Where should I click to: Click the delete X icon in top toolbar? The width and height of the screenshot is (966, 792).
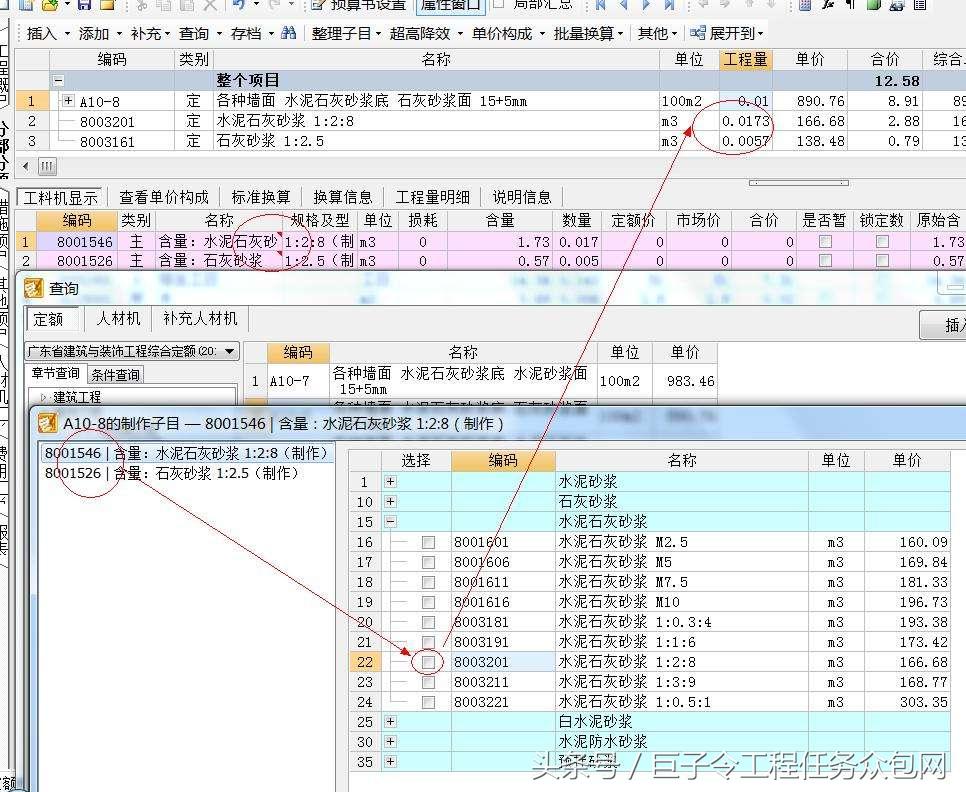pyautogui.click(x=209, y=5)
